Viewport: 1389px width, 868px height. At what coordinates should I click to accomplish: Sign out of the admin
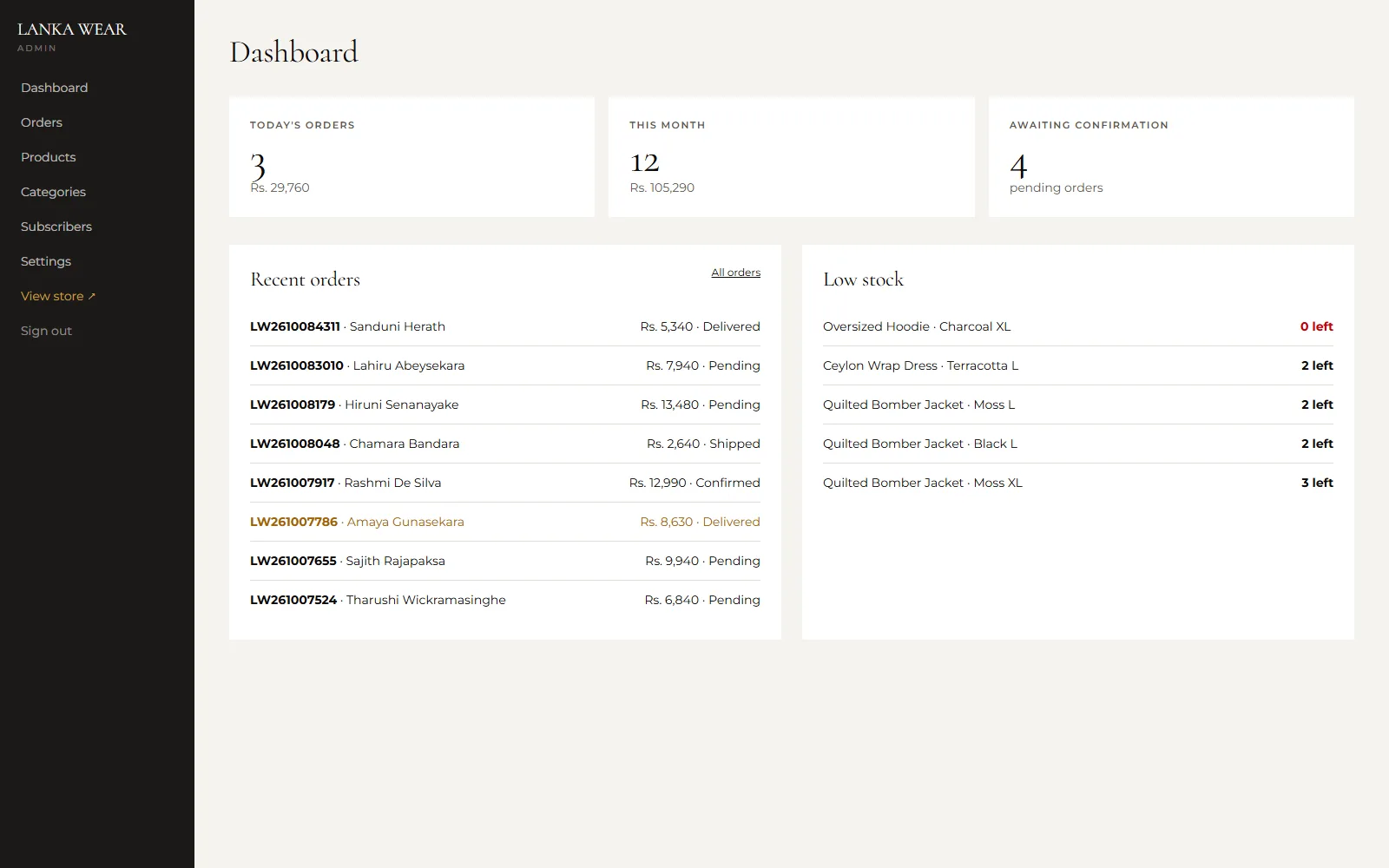[x=46, y=331]
